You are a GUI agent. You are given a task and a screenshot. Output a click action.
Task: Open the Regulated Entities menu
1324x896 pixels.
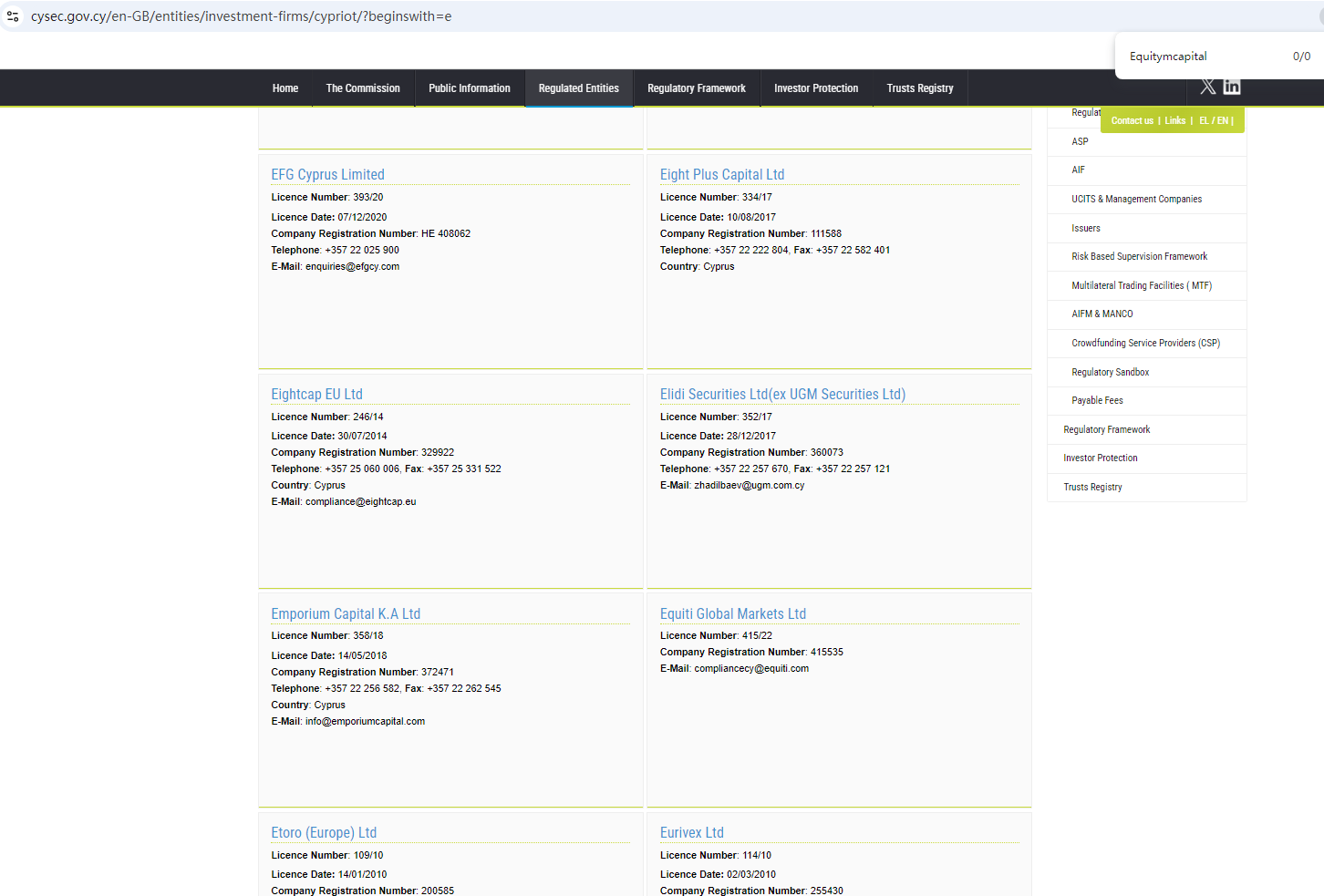[578, 88]
